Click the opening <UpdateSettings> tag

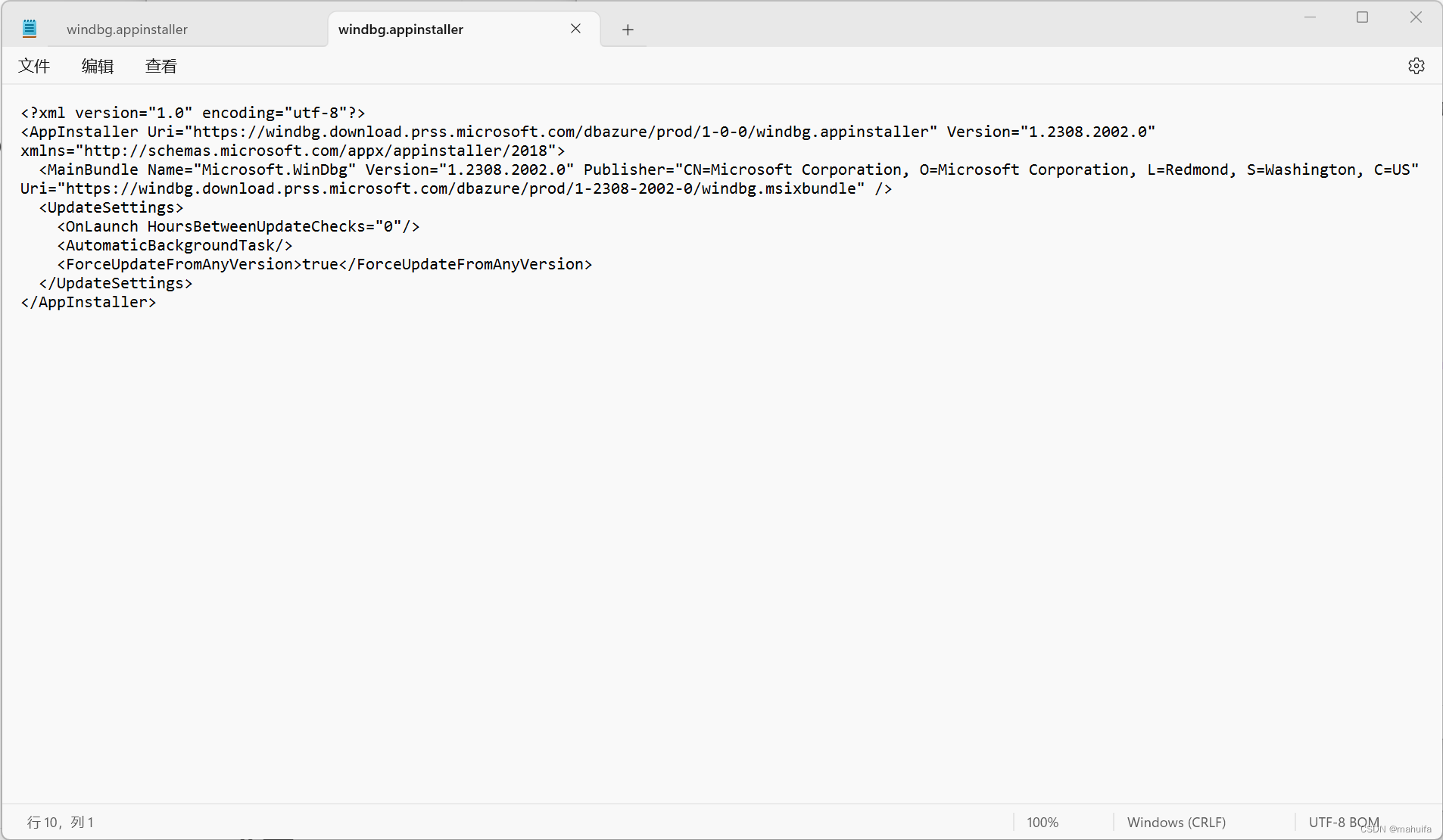[111, 207]
